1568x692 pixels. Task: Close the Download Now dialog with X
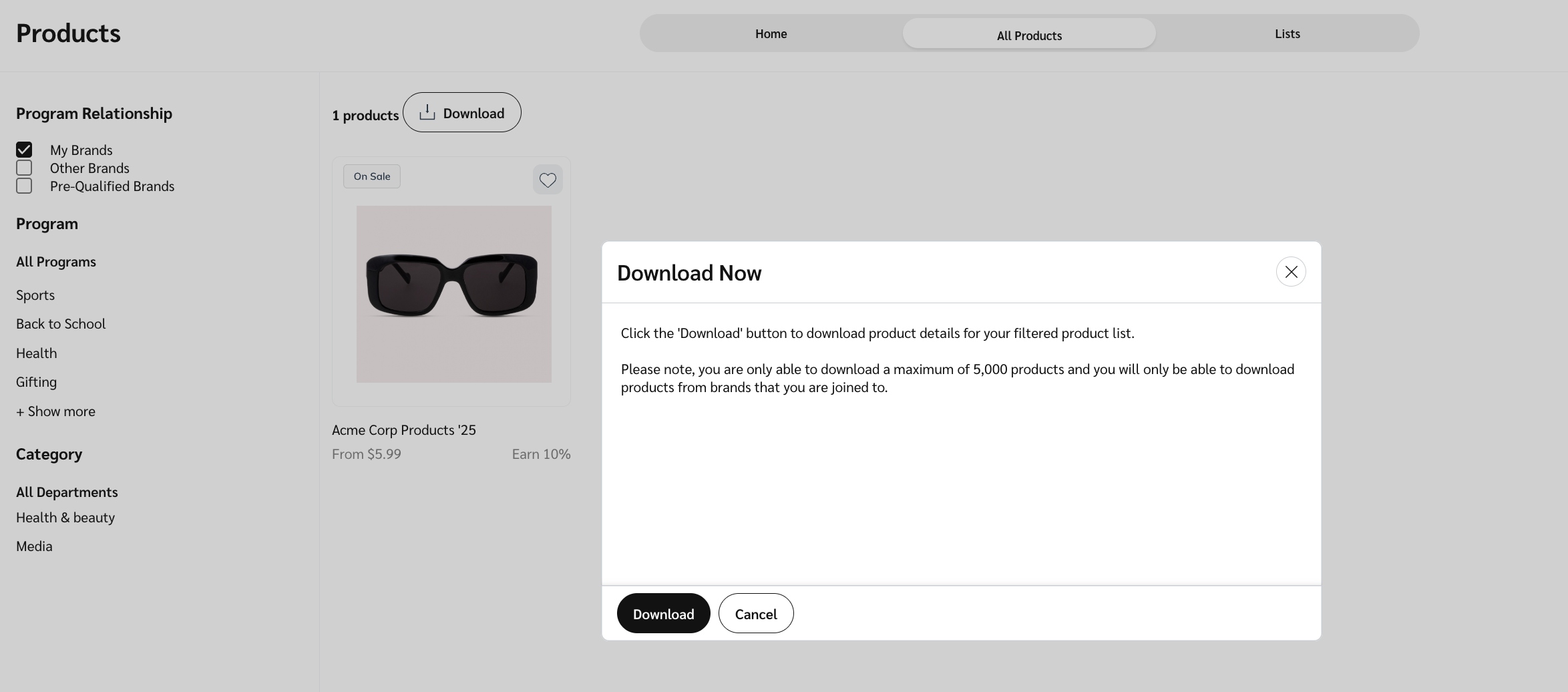click(x=1290, y=272)
